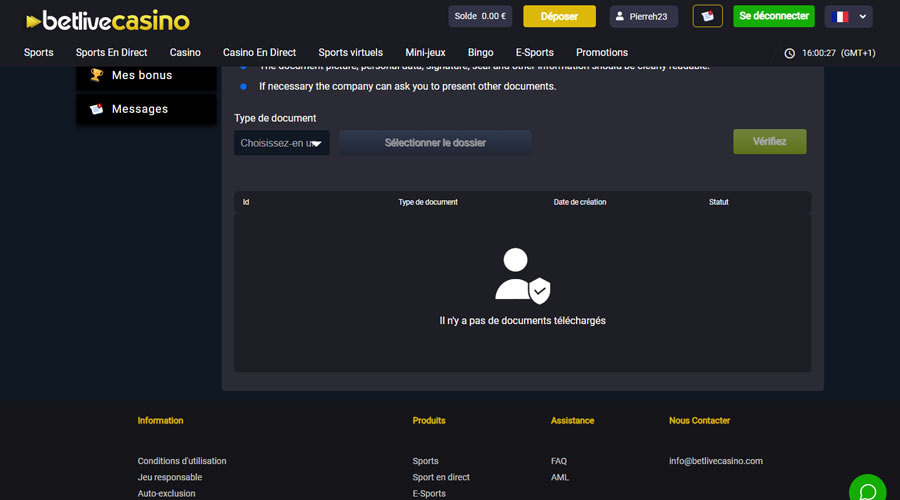Expand the language selector chevron
900x500 pixels.
click(x=862, y=17)
